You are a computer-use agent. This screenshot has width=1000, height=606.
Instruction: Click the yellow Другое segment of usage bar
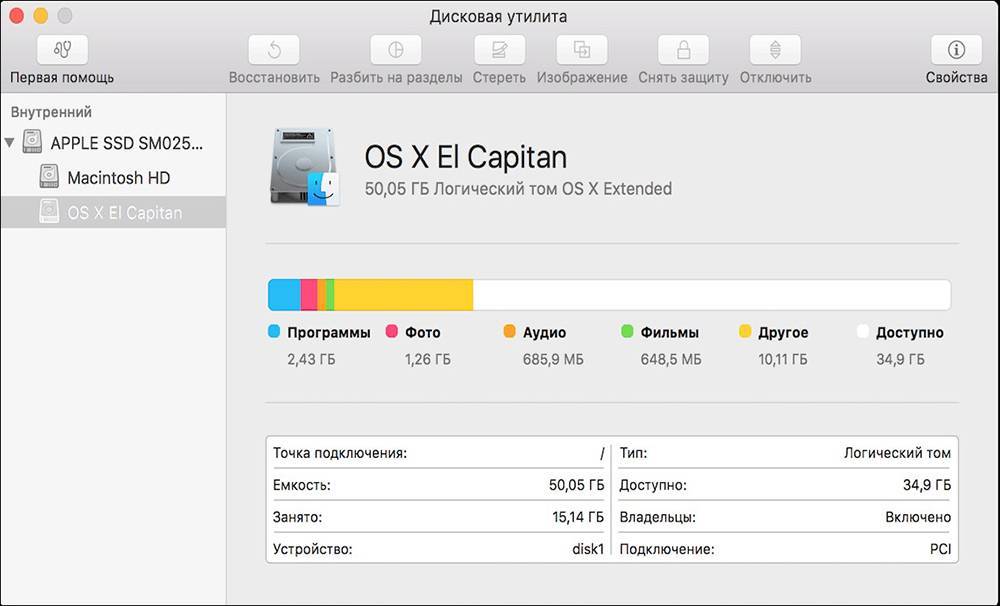[403, 295]
